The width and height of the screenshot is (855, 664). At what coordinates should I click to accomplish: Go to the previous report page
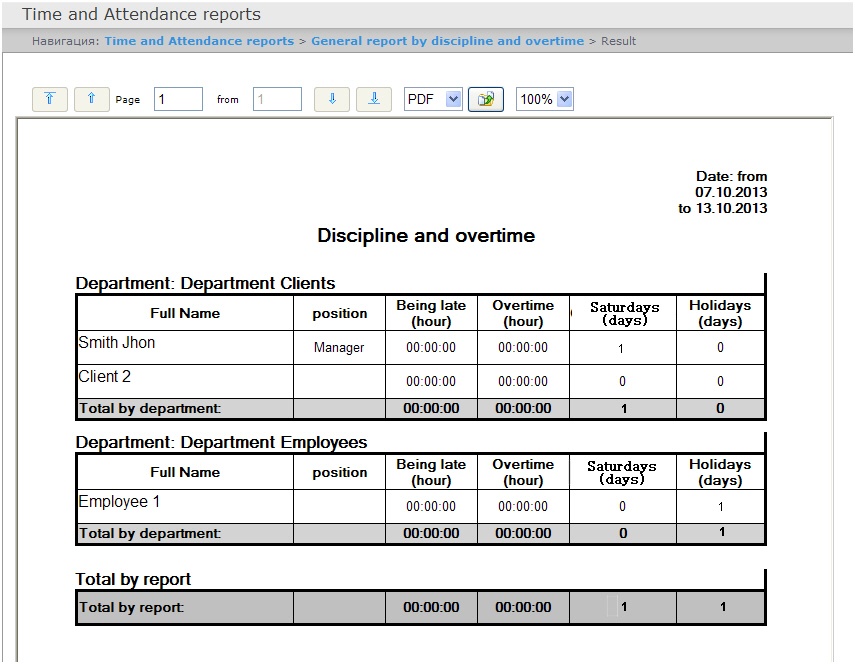(91, 99)
